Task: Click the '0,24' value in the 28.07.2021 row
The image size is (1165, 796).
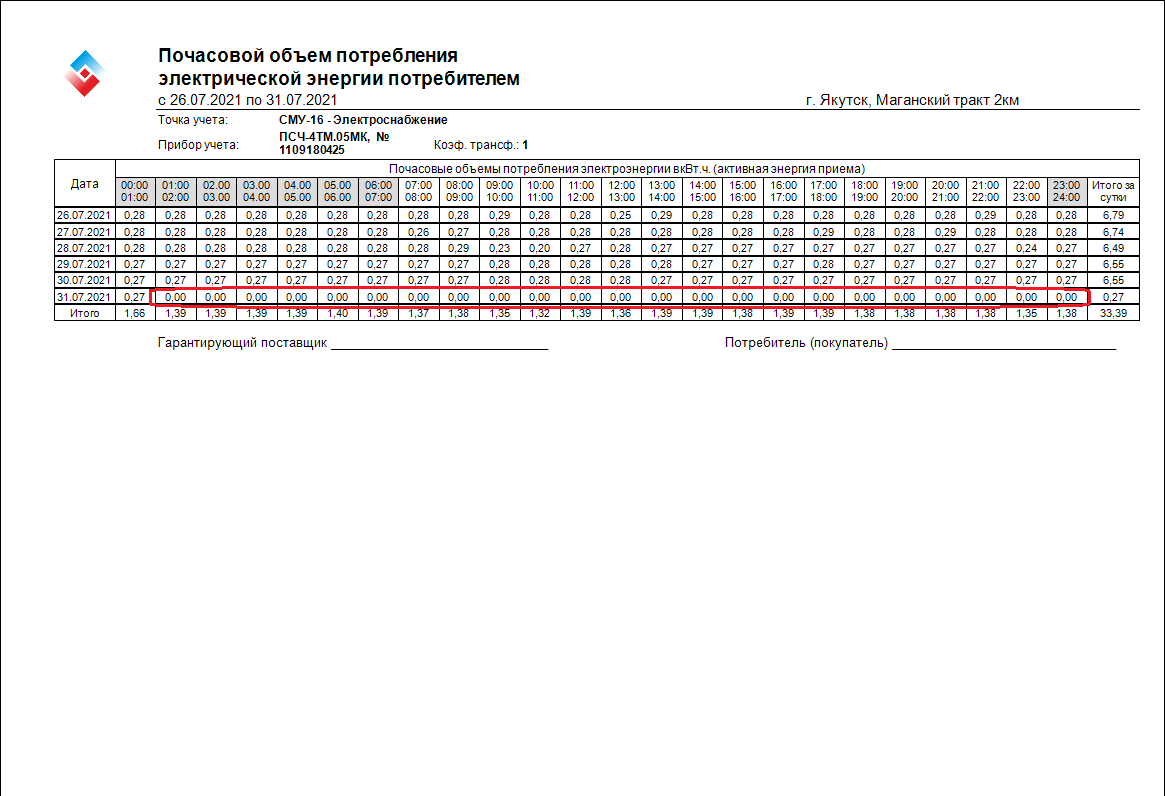Action: [1026, 248]
